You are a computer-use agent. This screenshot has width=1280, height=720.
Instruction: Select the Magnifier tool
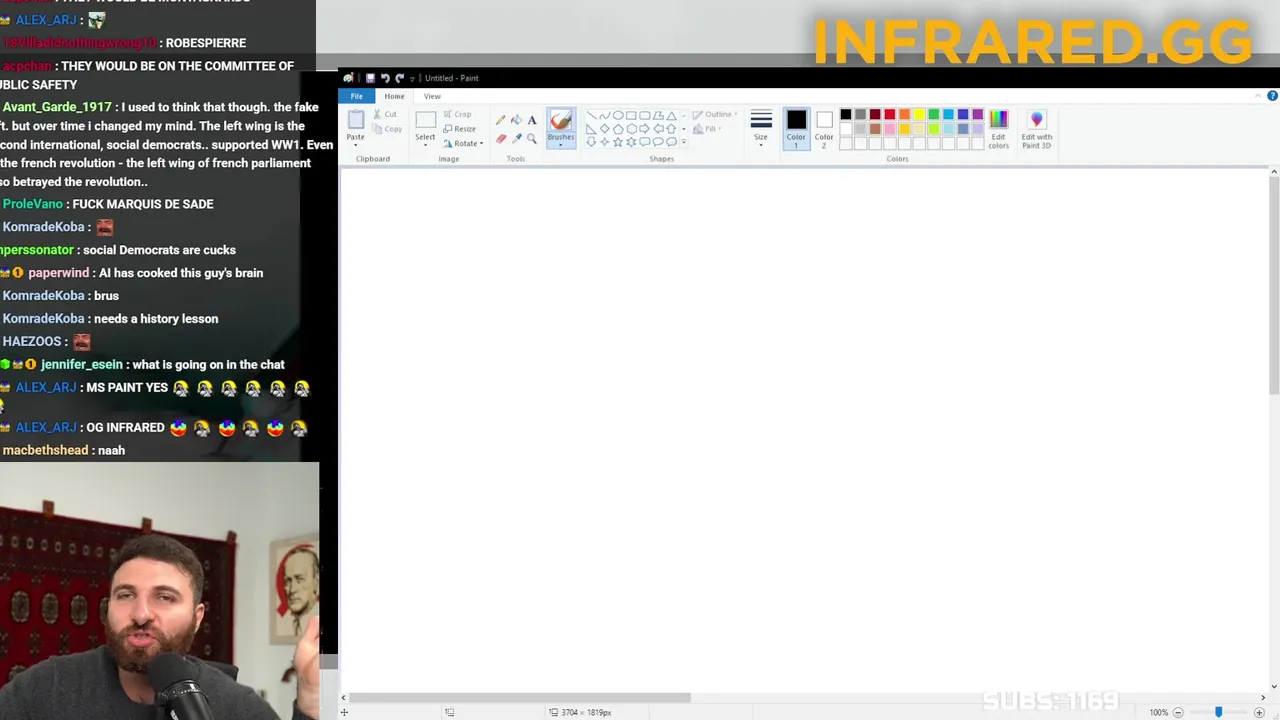coord(532,138)
